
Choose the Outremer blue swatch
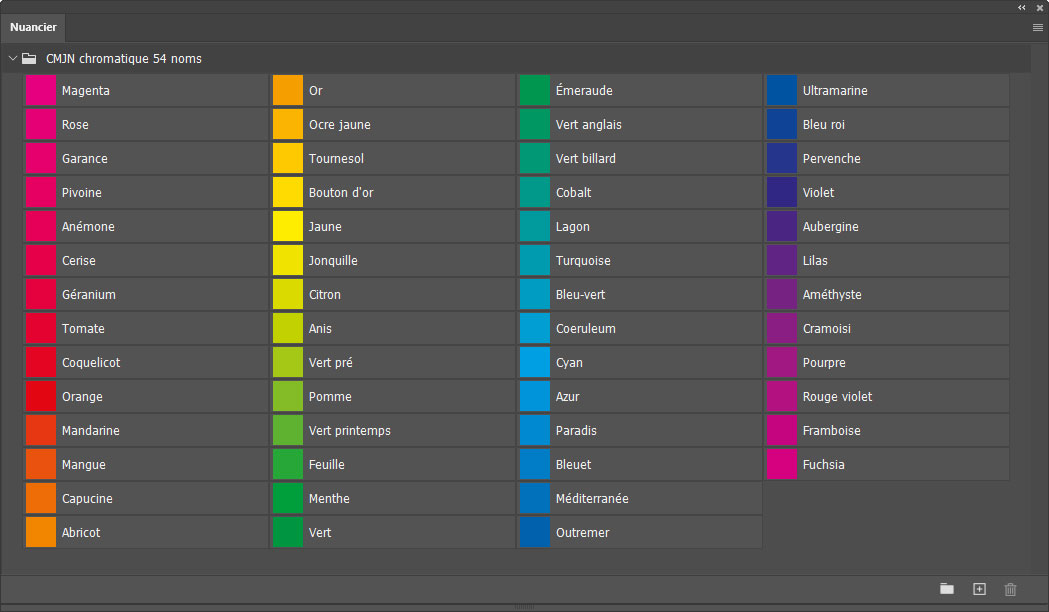click(x=535, y=533)
